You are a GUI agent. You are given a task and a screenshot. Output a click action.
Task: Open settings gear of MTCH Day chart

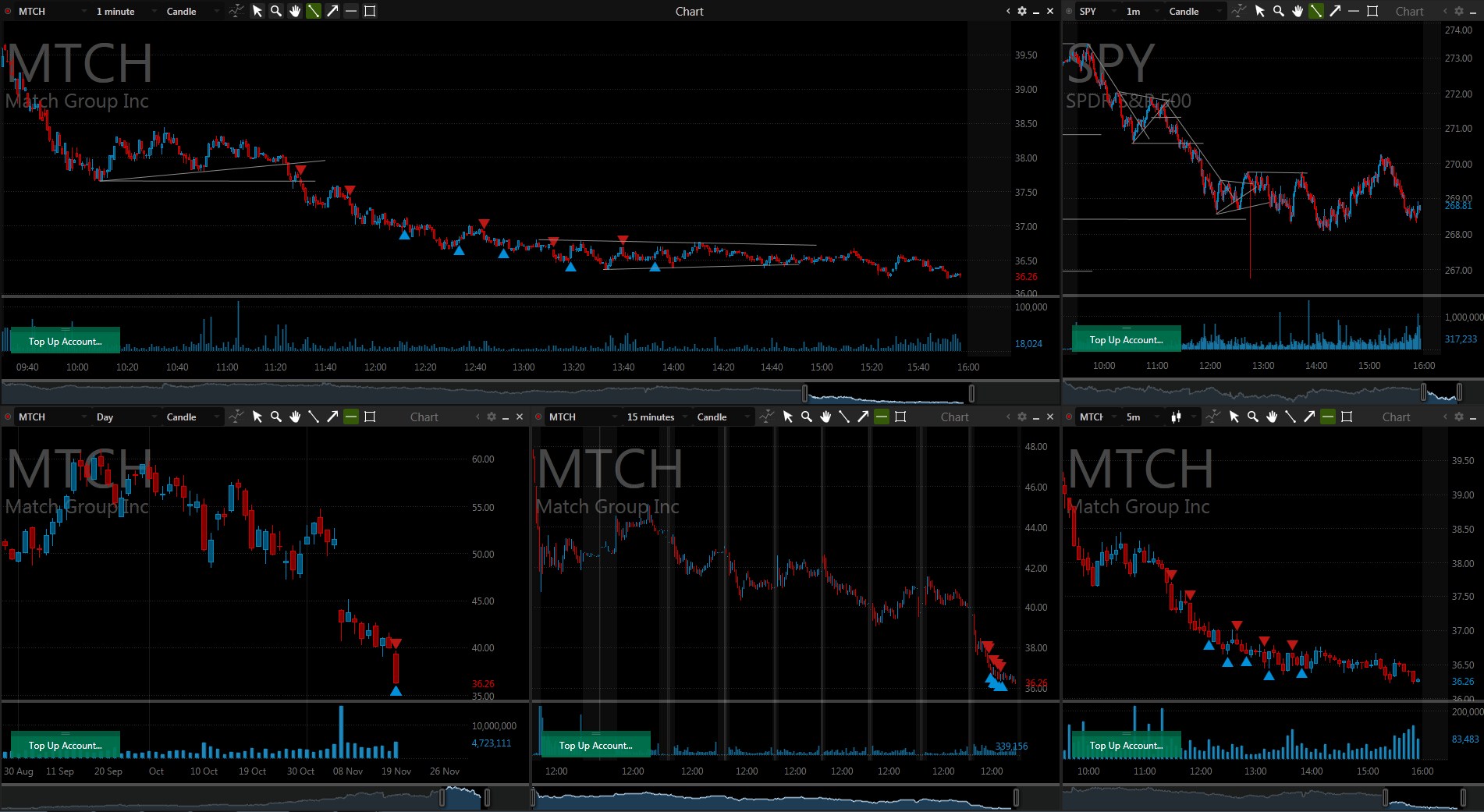click(x=492, y=417)
